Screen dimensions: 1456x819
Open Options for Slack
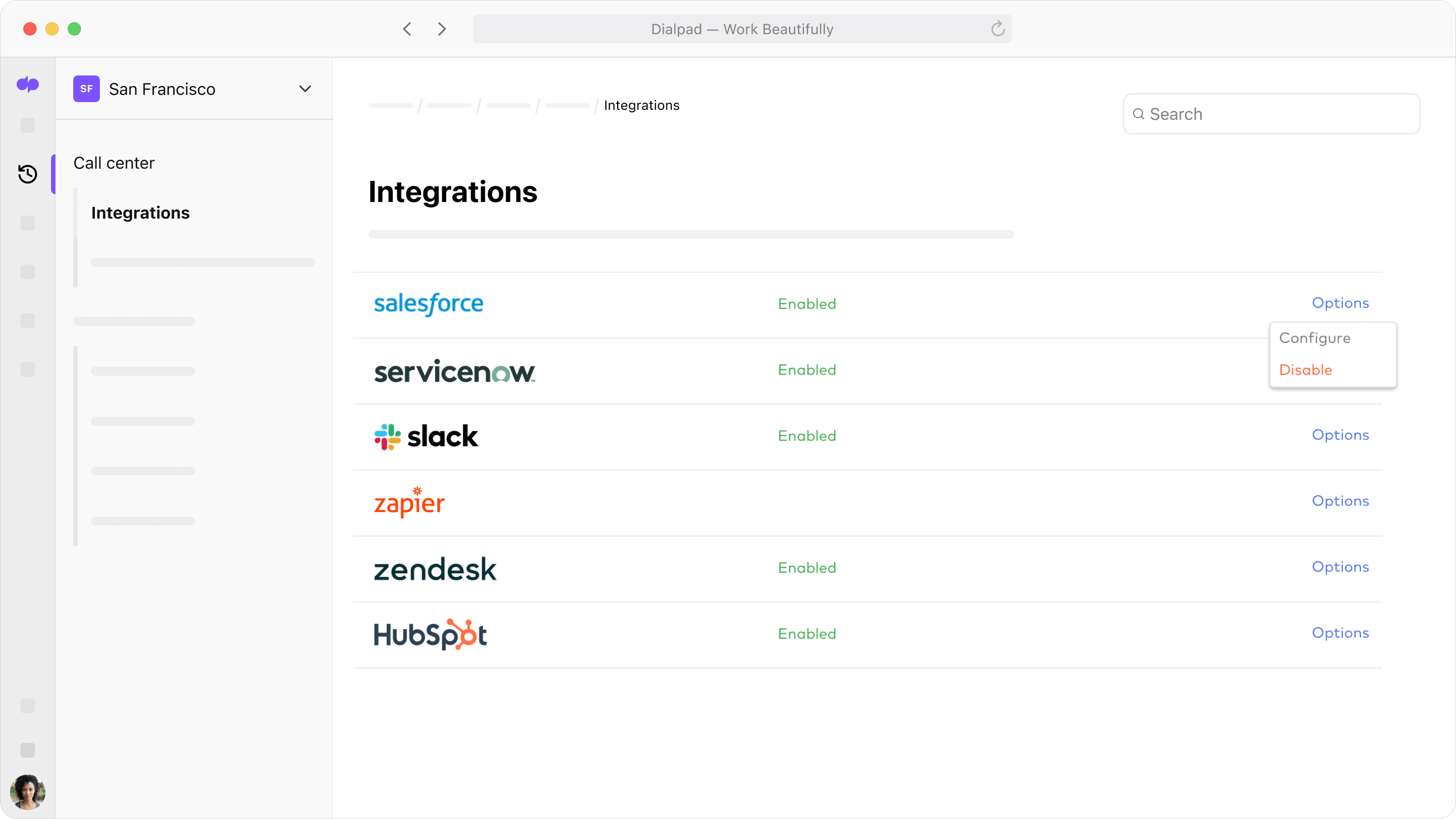point(1340,435)
